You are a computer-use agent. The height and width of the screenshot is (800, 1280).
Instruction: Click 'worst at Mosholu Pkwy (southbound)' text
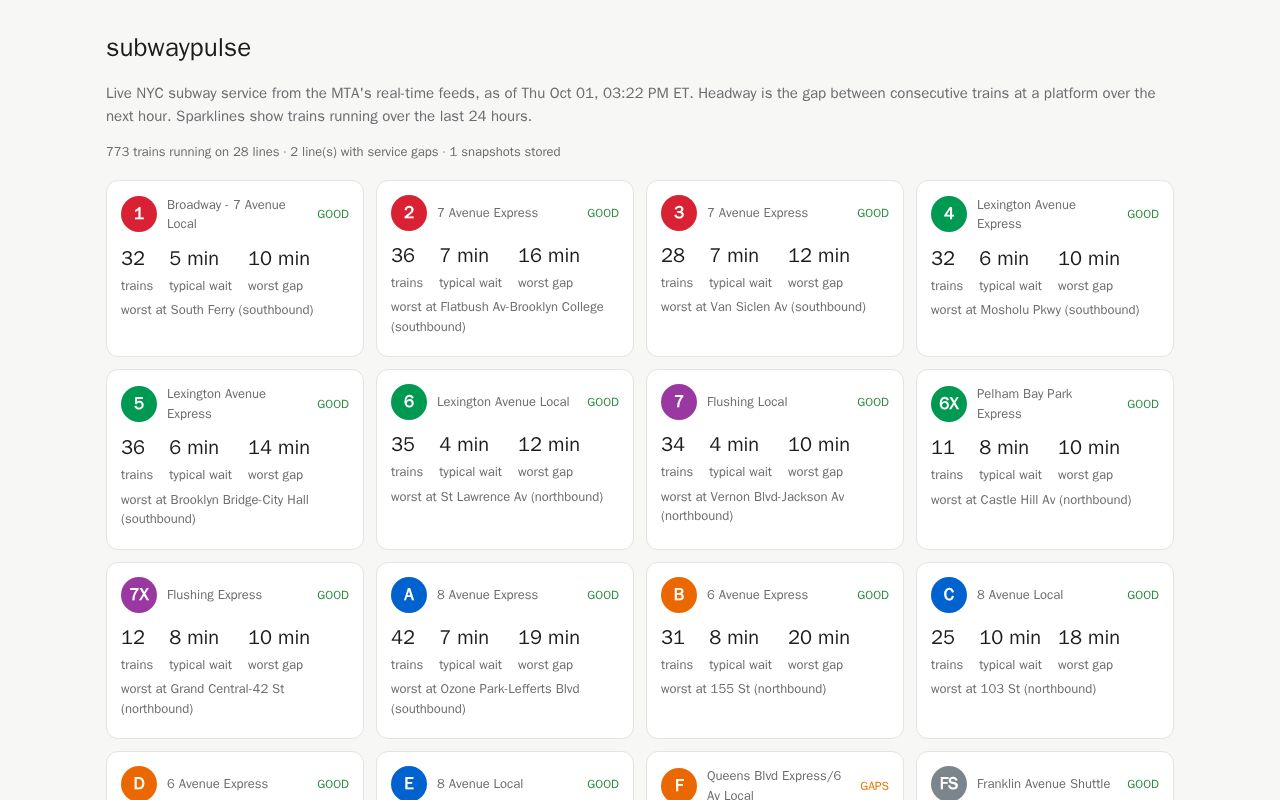(1035, 310)
